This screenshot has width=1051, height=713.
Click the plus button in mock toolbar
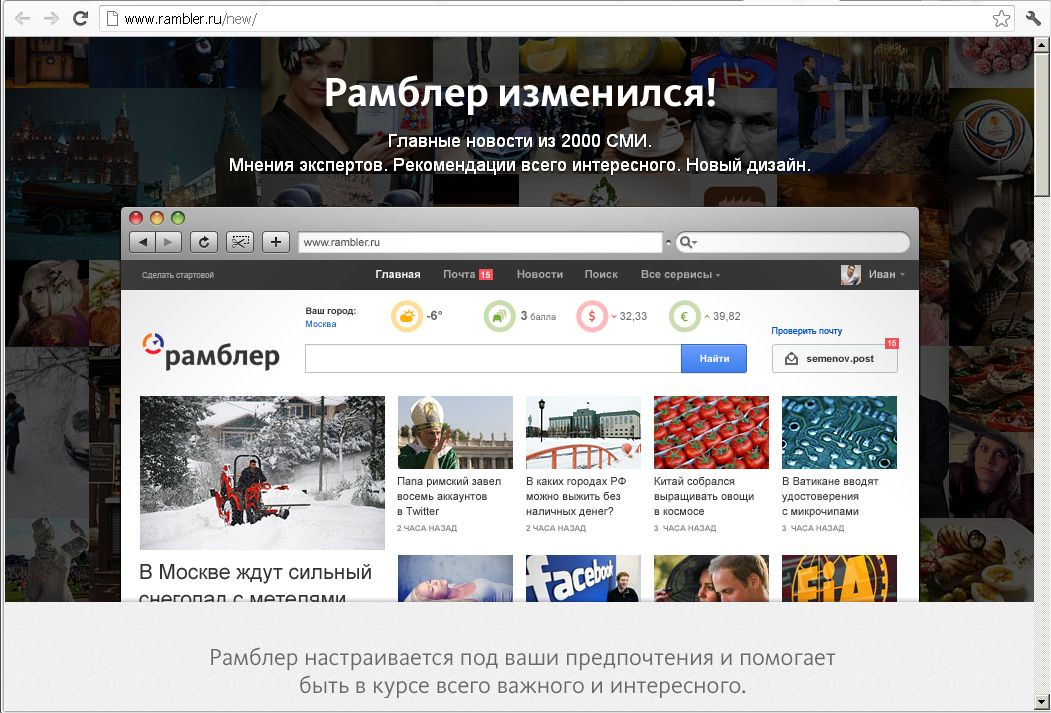pos(276,242)
